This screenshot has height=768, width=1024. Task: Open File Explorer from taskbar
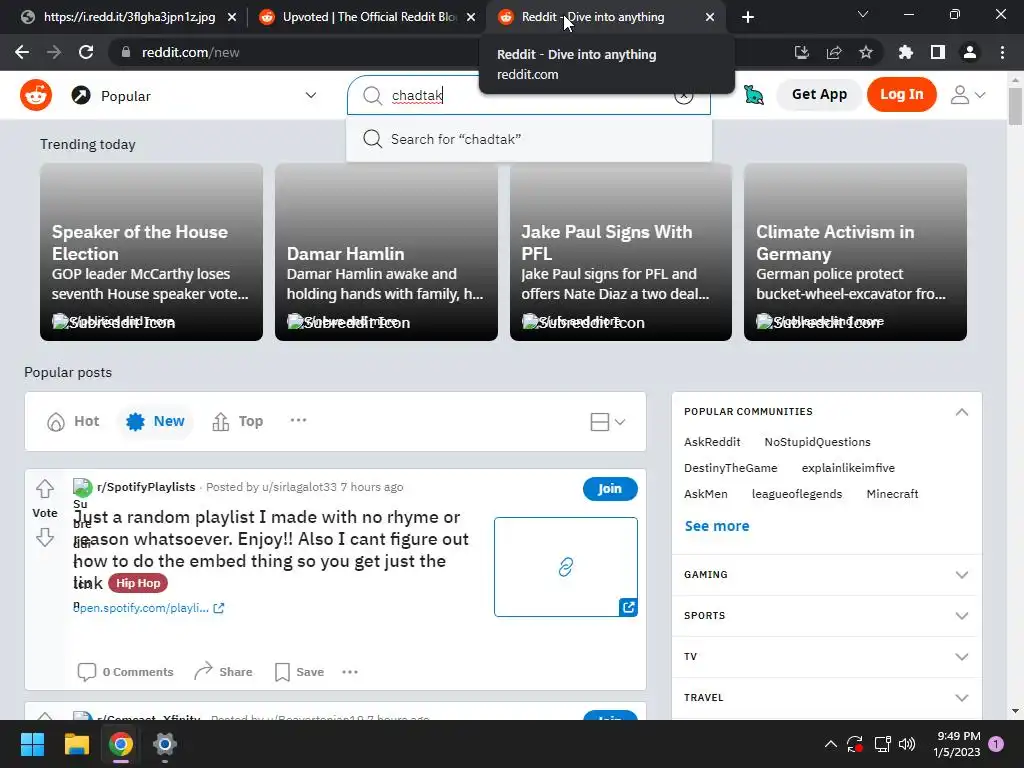point(76,744)
